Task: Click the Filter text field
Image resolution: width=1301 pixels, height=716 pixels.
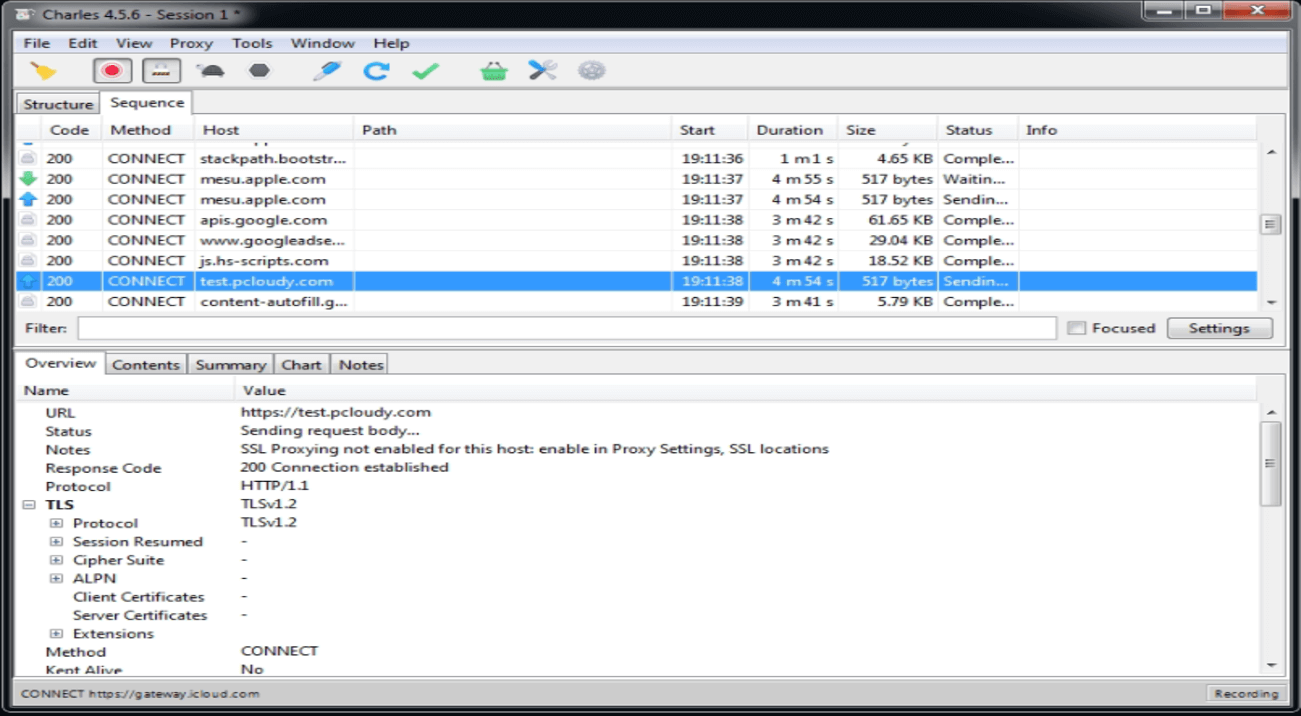Action: 566,328
